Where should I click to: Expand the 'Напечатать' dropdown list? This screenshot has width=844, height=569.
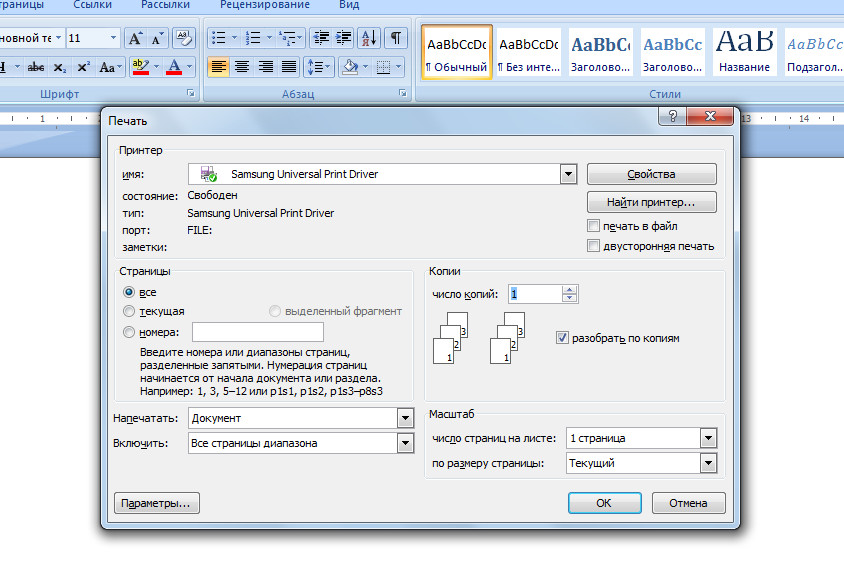pos(405,418)
